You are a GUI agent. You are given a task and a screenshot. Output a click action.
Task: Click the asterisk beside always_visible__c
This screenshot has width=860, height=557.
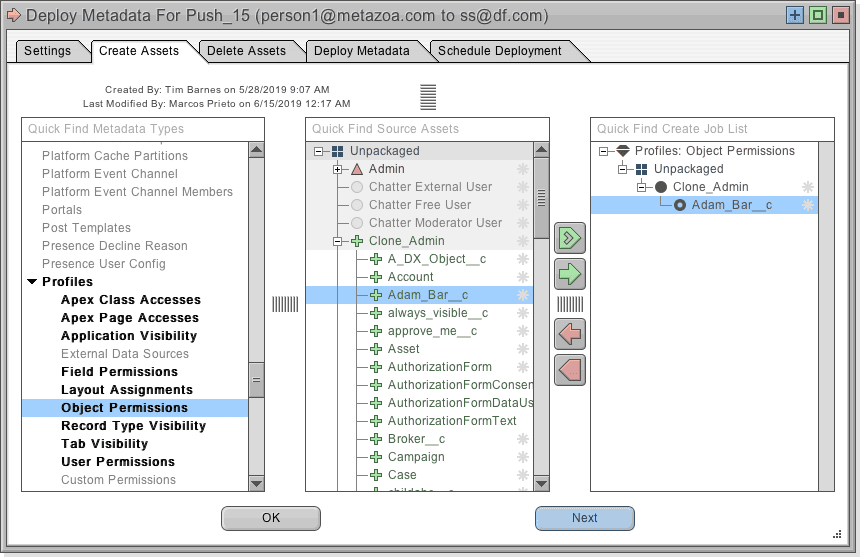coord(523,313)
